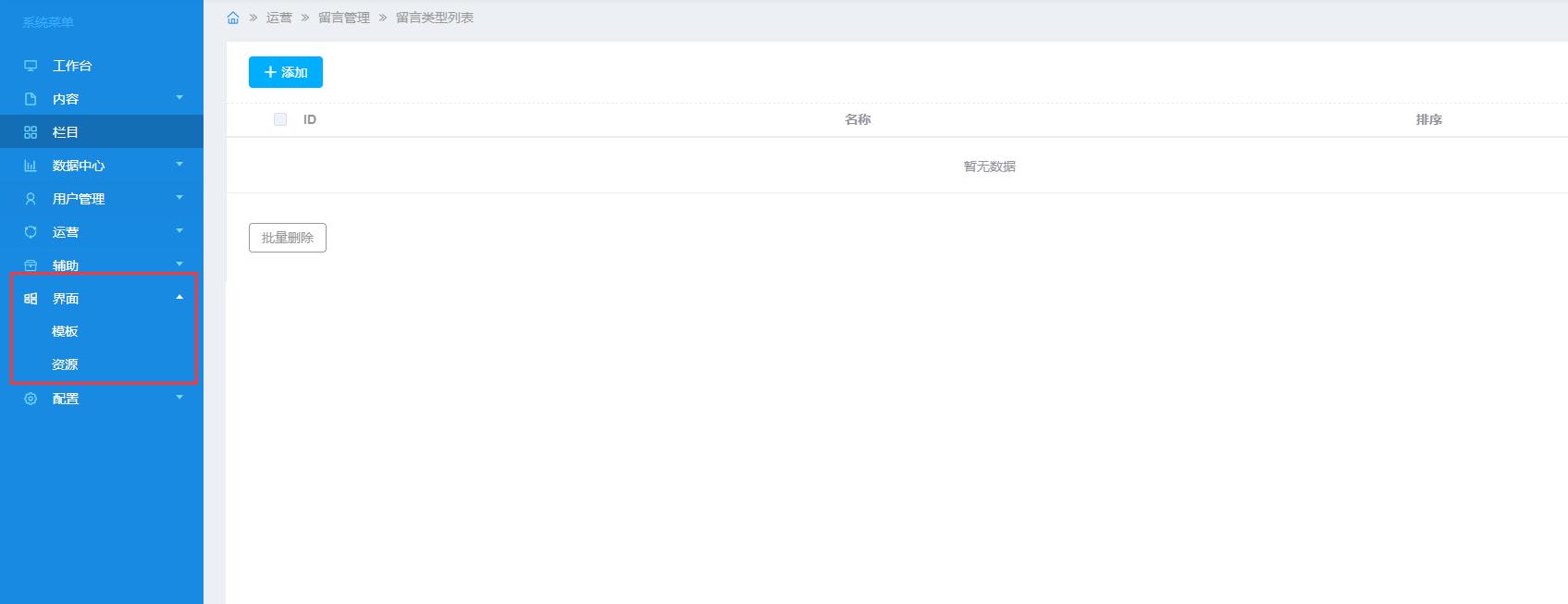Expand the 数据中心 menu arrow
1568x604 pixels.
[x=179, y=164]
